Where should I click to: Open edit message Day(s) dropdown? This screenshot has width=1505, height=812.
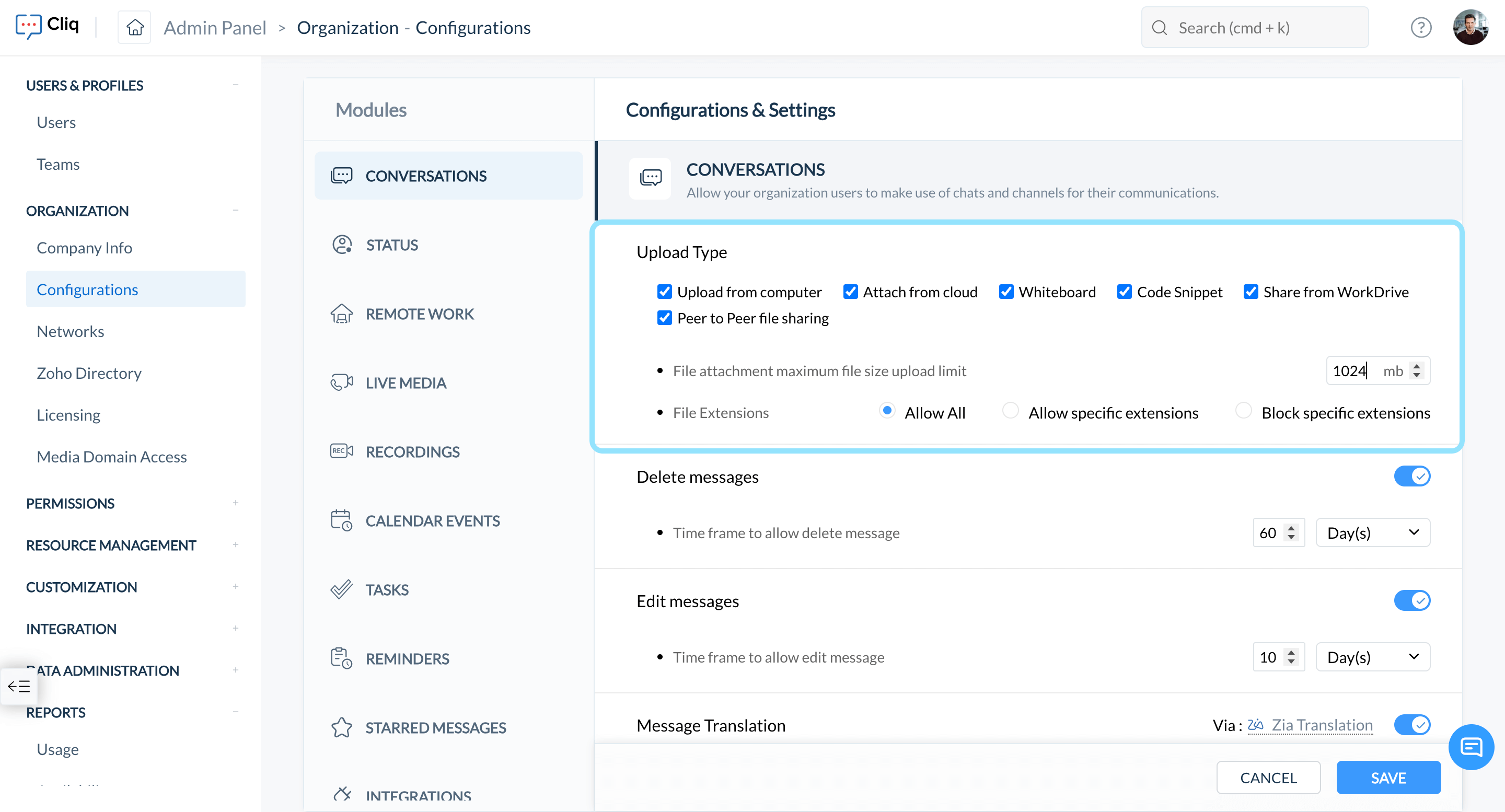[1372, 657]
